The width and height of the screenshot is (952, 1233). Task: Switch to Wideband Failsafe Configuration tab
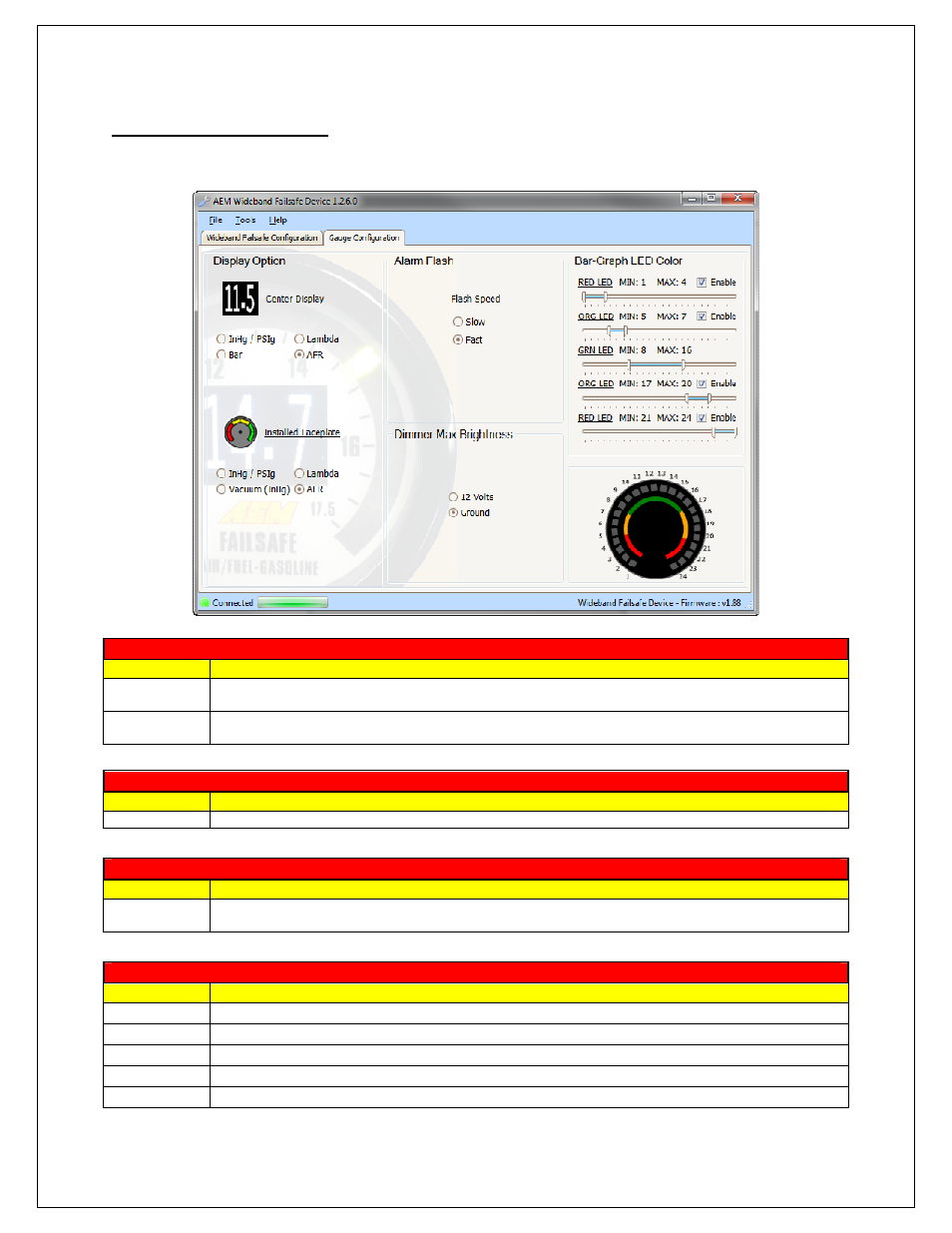[261, 238]
